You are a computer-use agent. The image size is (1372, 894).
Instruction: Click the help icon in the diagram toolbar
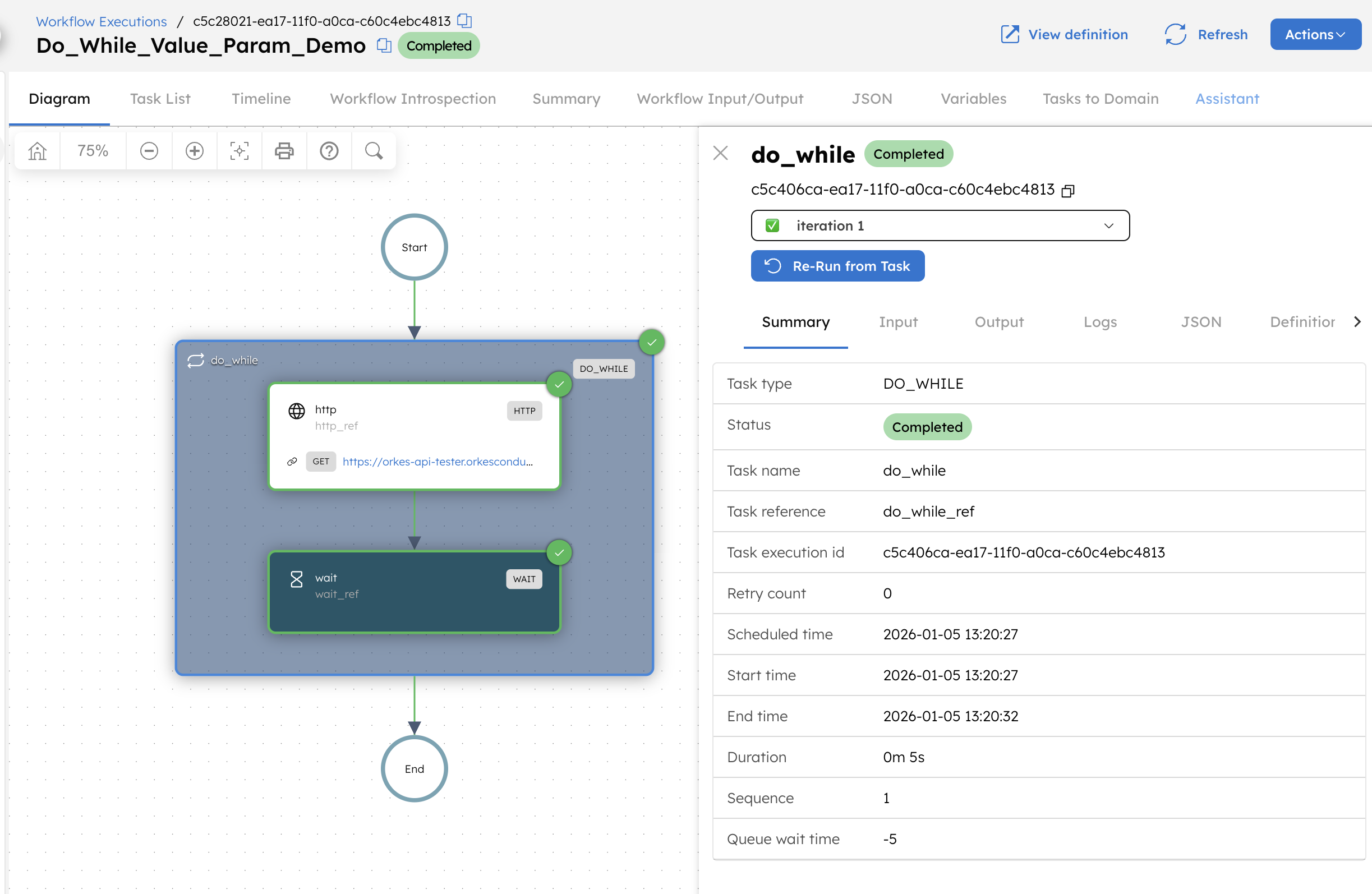point(329,150)
